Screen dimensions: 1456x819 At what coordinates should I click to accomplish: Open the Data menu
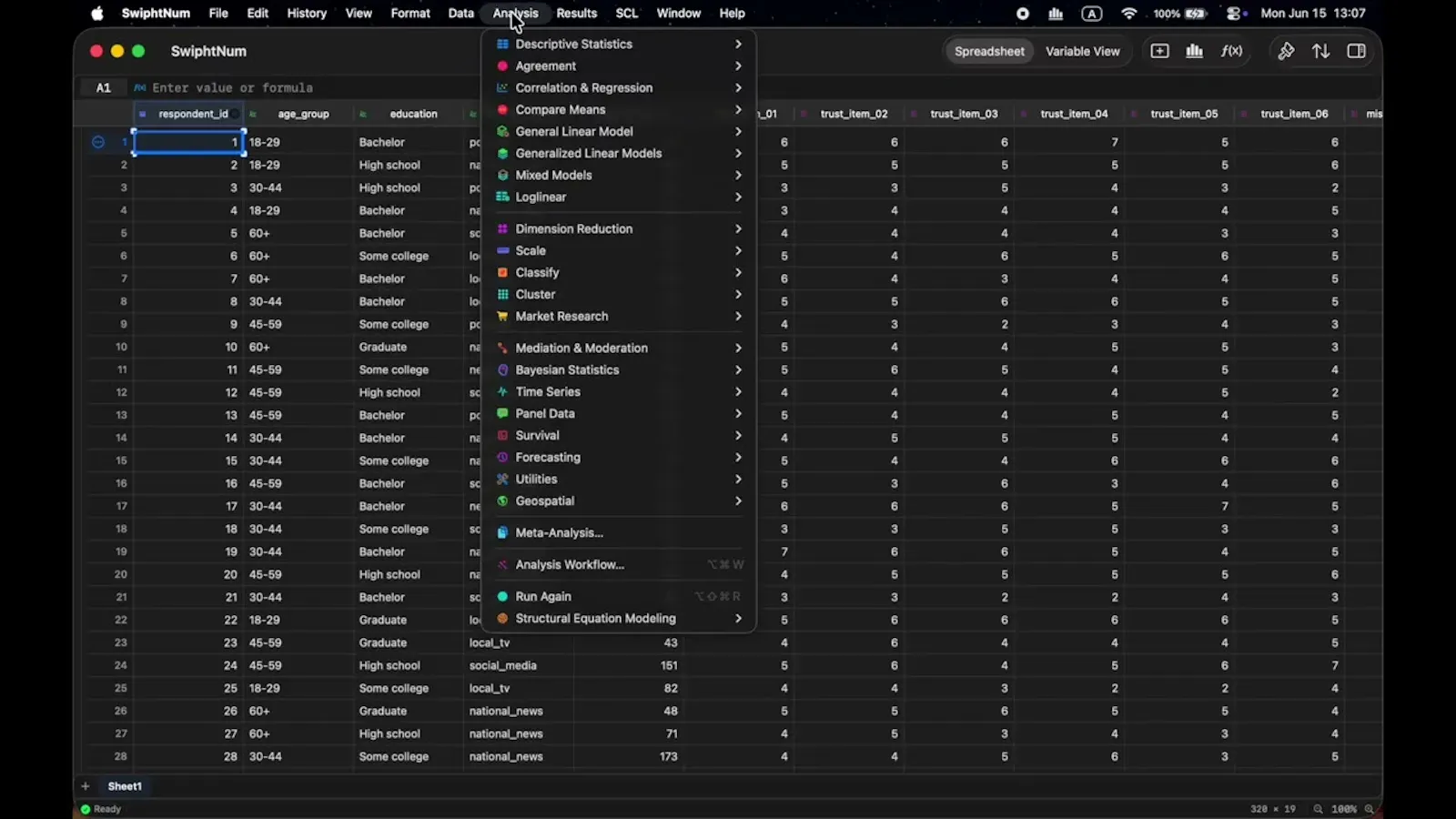pyautogui.click(x=461, y=13)
